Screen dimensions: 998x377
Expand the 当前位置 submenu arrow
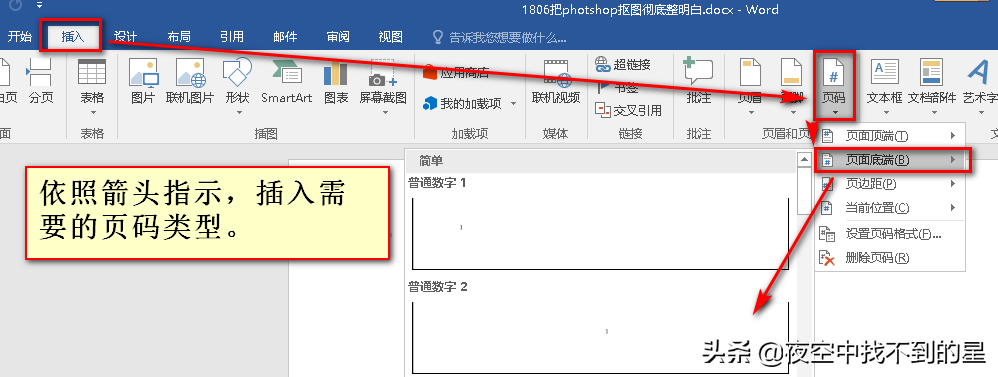tap(953, 208)
